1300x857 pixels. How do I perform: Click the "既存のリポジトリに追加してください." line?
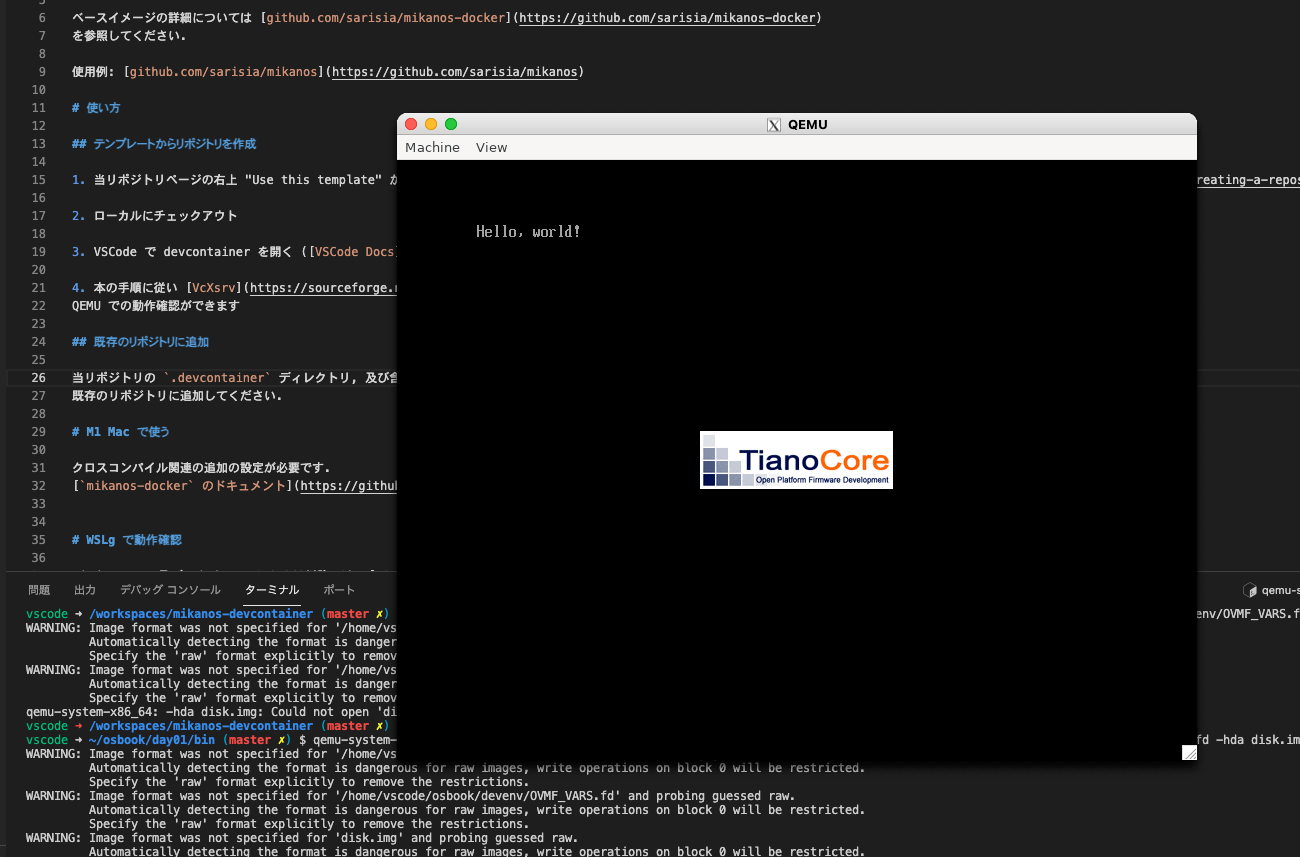click(x=178, y=396)
